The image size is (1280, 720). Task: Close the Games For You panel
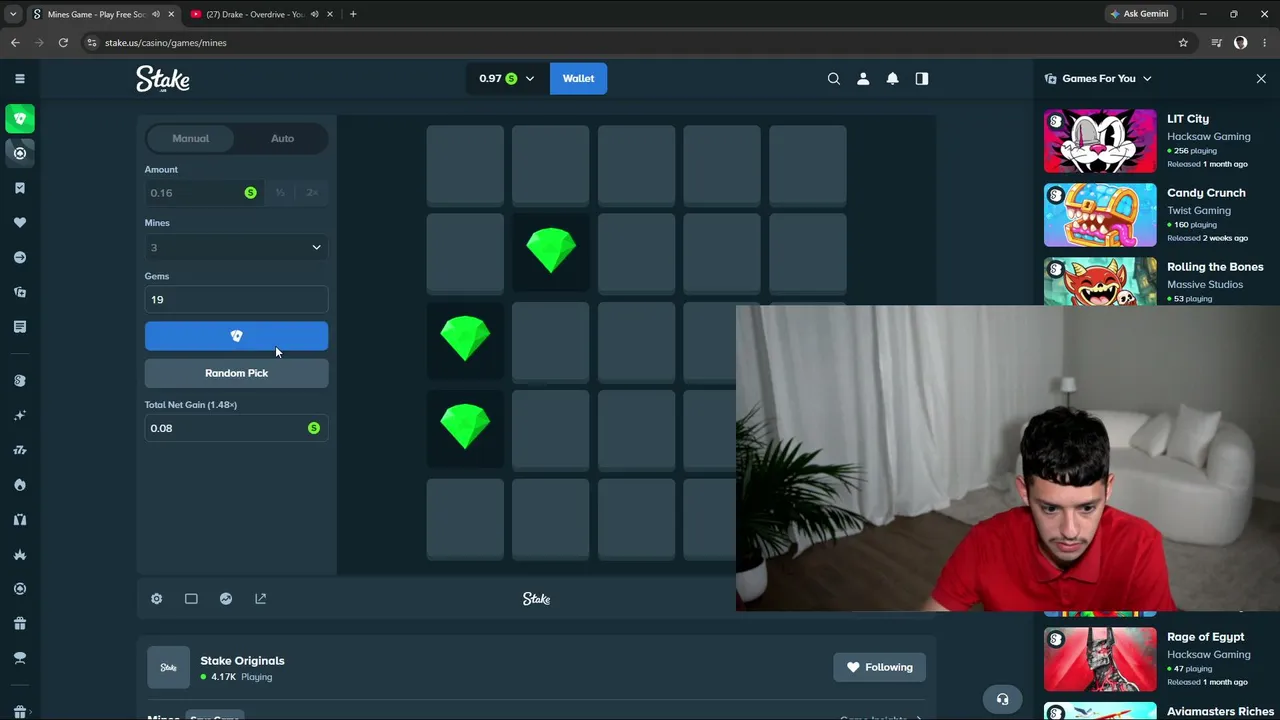tap(1261, 78)
